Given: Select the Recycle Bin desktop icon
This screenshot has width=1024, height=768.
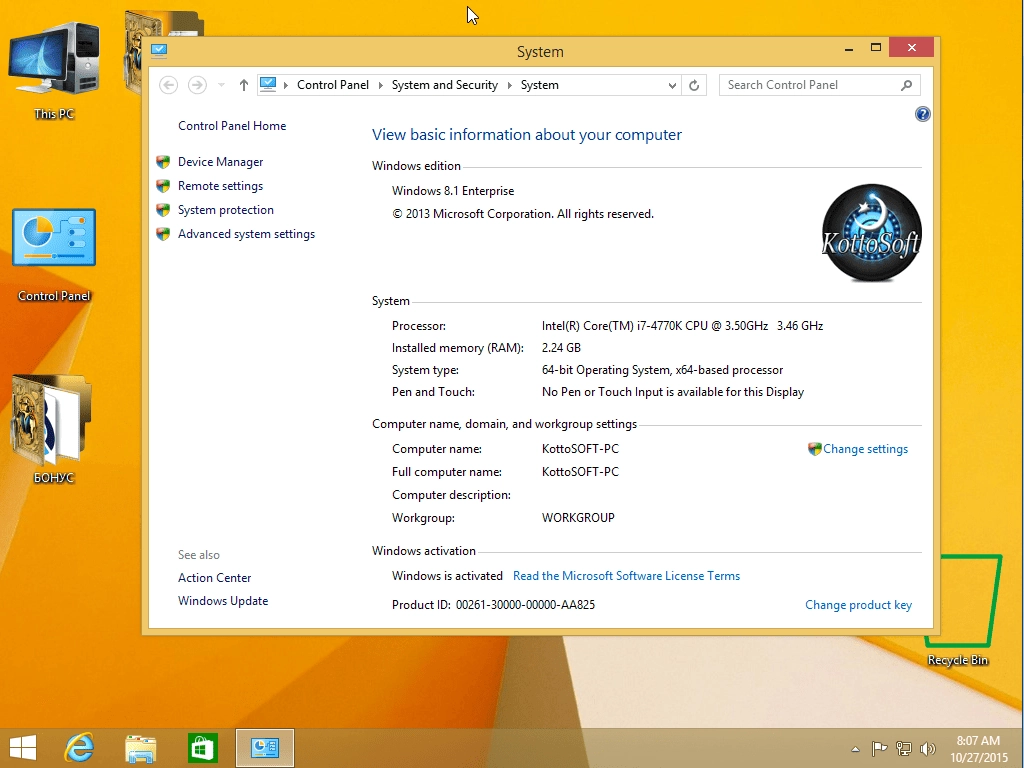Looking at the screenshot, I should tap(959, 611).
